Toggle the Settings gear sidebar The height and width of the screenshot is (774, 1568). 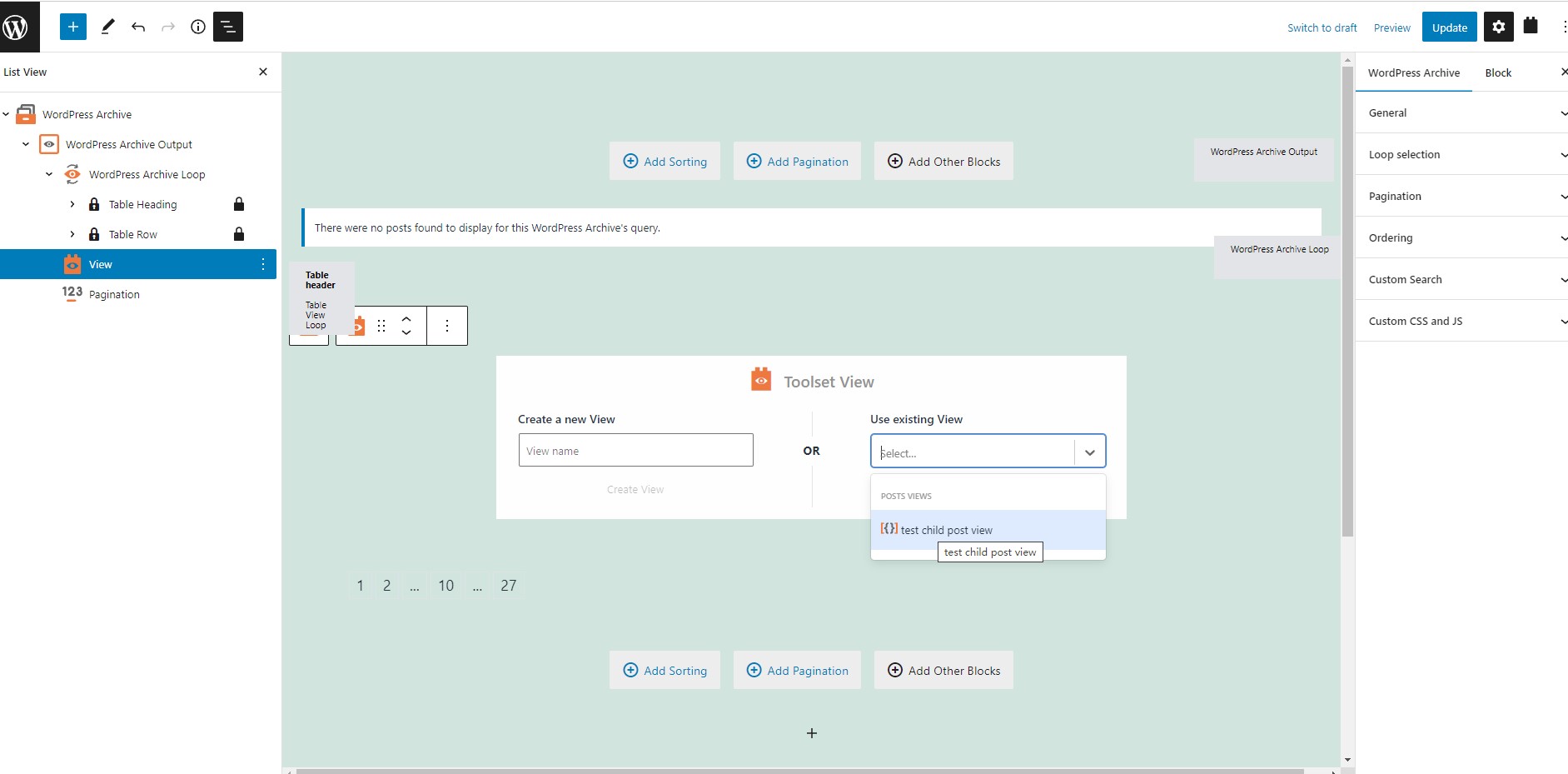point(1499,27)
